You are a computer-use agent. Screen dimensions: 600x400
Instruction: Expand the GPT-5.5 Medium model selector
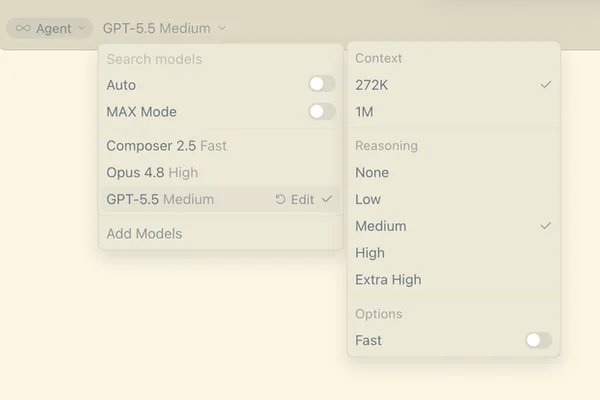click(165, 28)
